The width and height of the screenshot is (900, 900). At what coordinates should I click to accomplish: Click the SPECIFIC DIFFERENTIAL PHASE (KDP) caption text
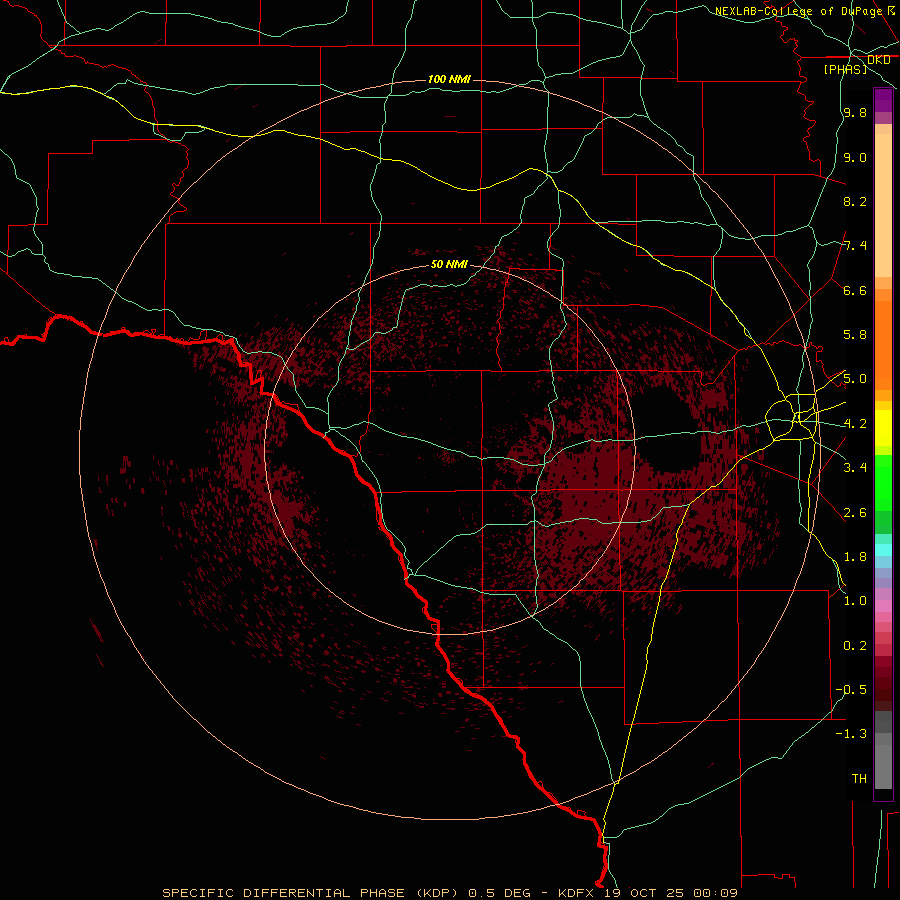tap(311, 893)
